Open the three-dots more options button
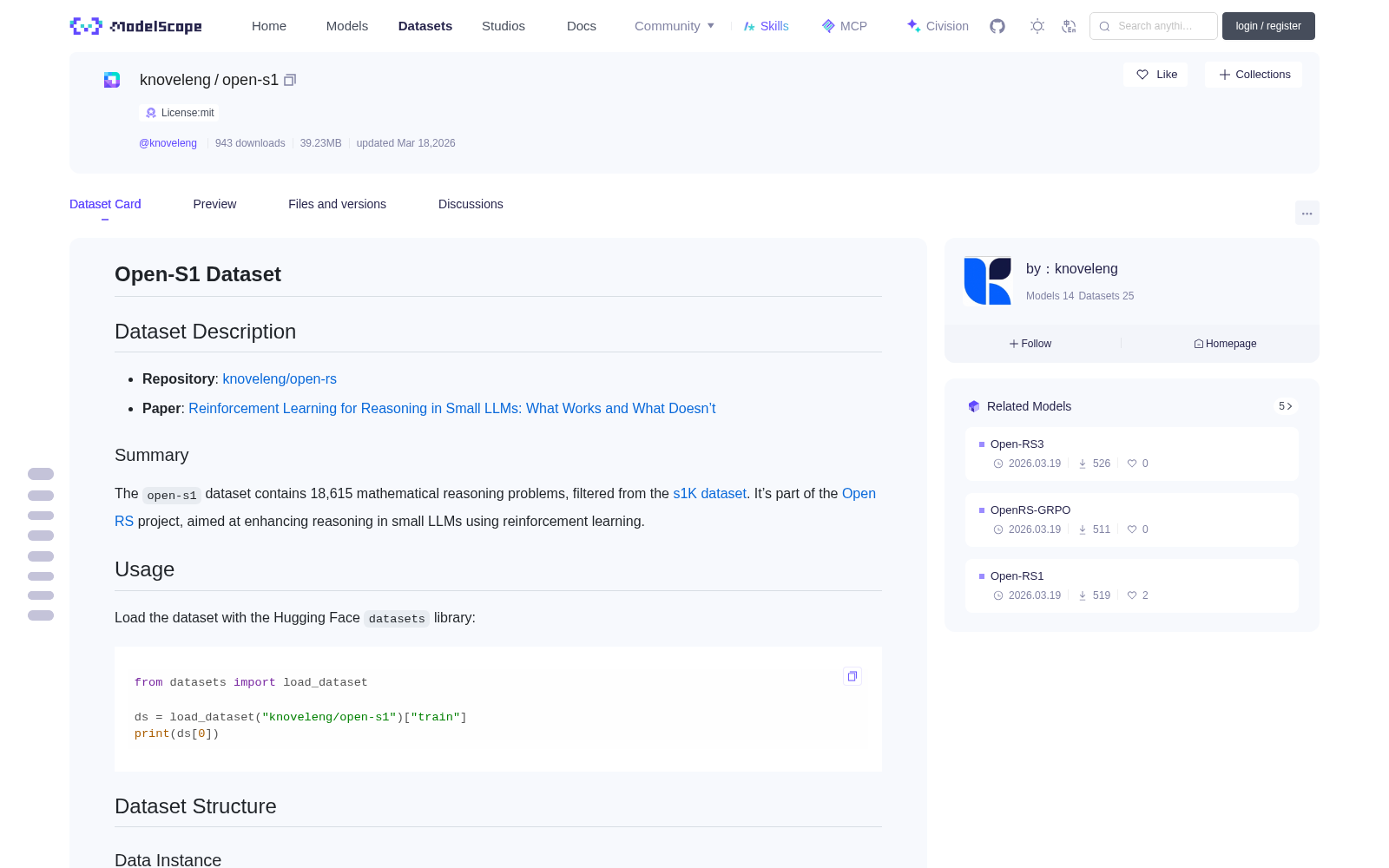1389x868 pixels. point(1307,214)
